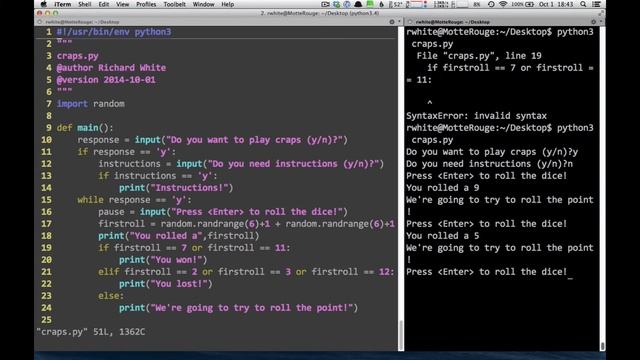The height and width of the screenshot is (360, 640).
Task: Click the gear icon in right pane header
Action: coord(593,22)
